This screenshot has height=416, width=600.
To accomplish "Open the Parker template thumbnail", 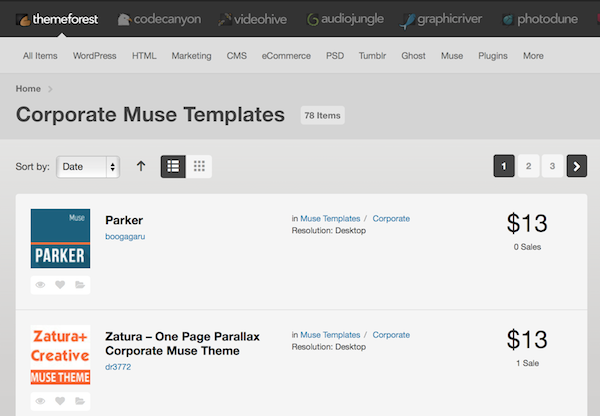I will point(60,238).
